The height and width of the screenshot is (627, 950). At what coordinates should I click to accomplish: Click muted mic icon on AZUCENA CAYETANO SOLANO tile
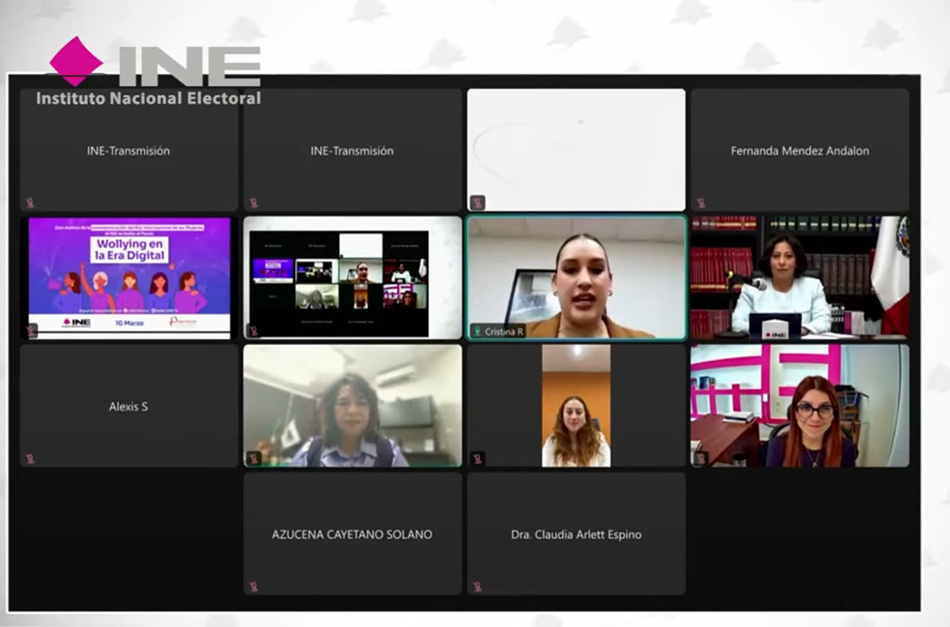click(254, 587)
